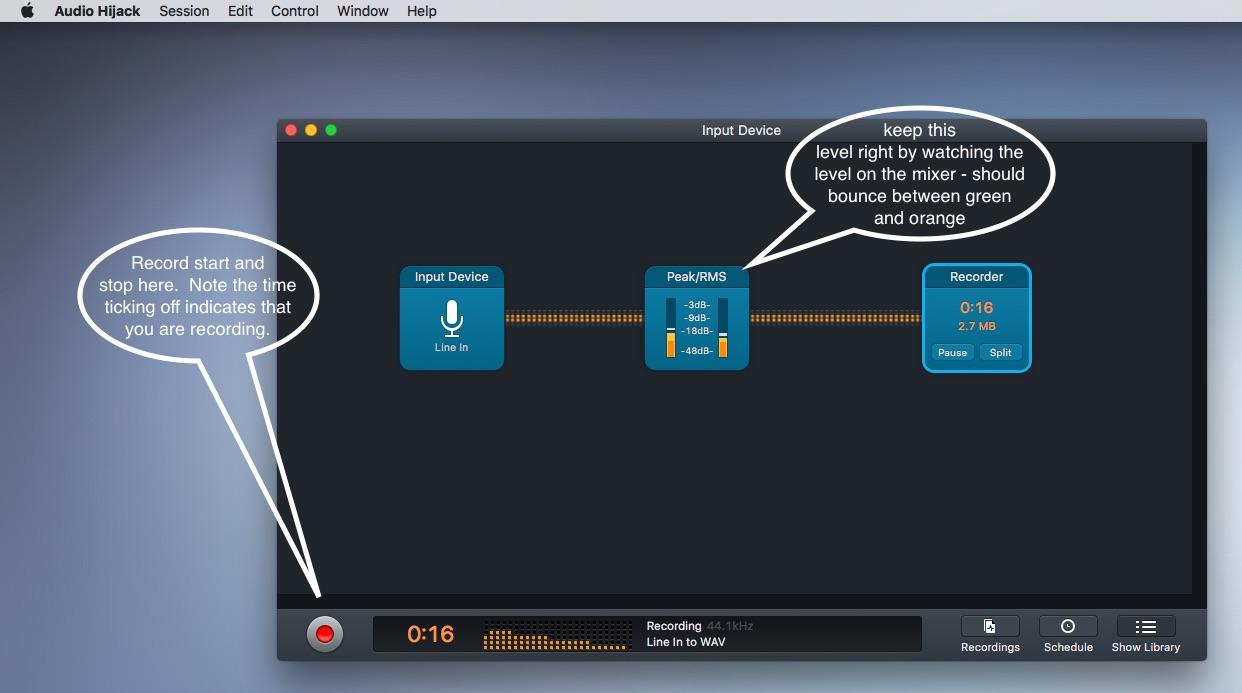Open the Edit menu
Viewport: 1242px width, 693px height.
(x=240, y=11)
